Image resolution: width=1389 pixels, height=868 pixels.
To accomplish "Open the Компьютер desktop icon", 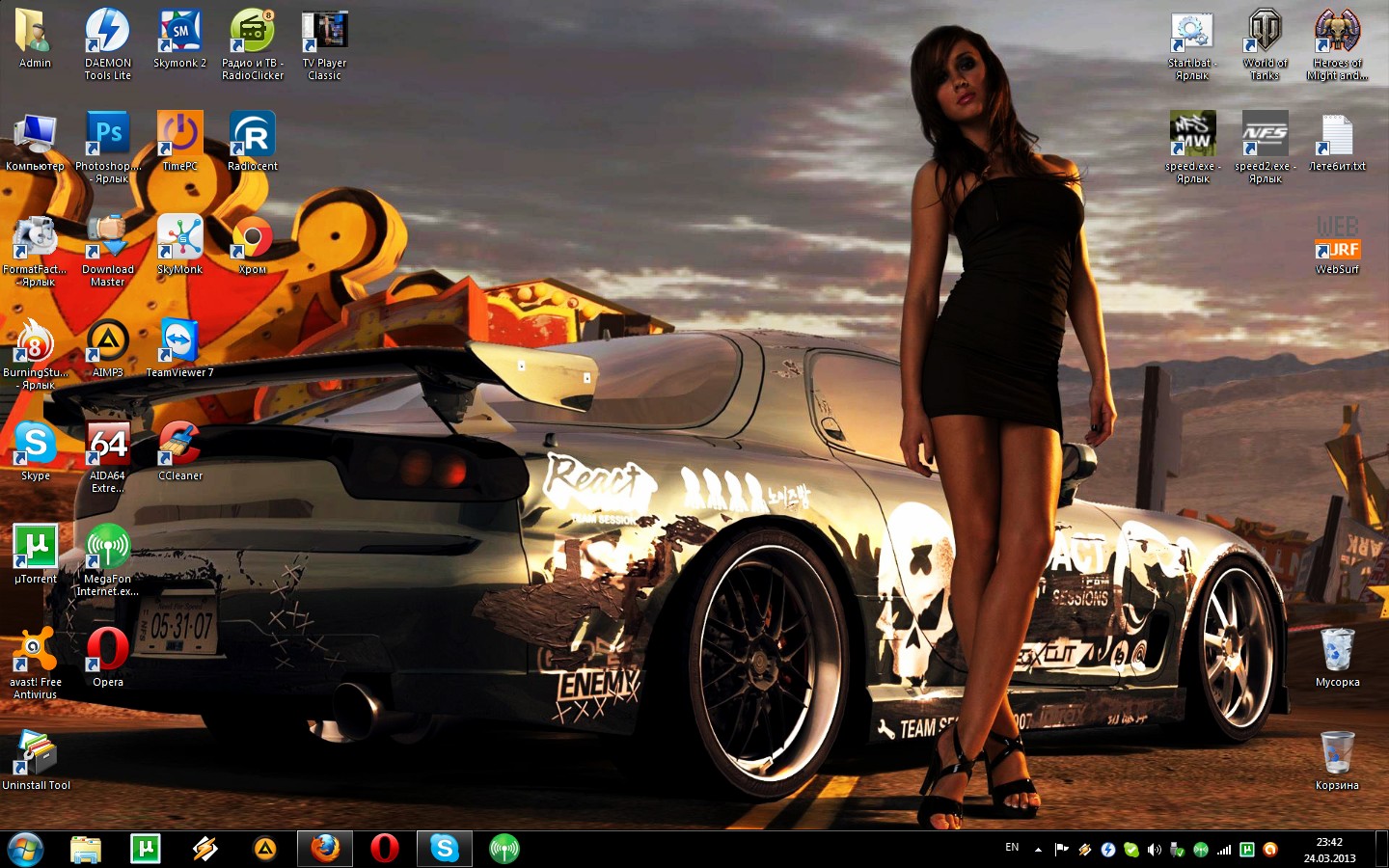I will (x=35, y=143).
